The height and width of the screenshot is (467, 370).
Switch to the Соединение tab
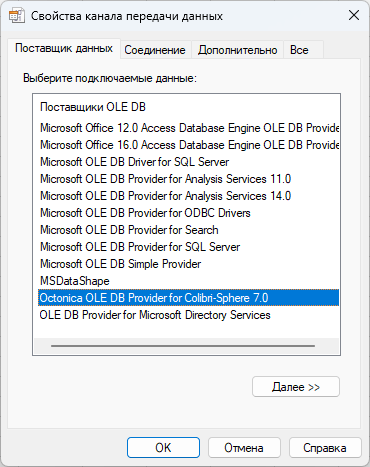click(155, 50)
